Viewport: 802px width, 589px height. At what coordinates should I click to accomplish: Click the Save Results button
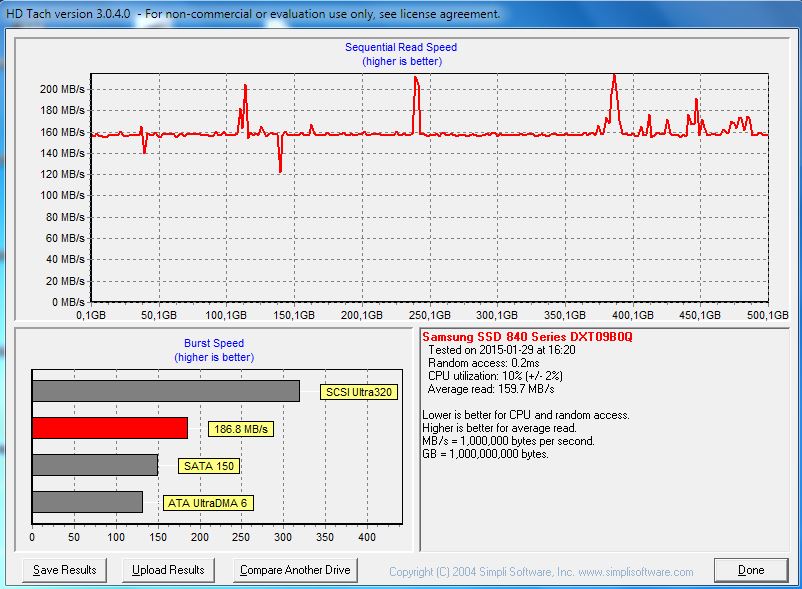[64, 570]
